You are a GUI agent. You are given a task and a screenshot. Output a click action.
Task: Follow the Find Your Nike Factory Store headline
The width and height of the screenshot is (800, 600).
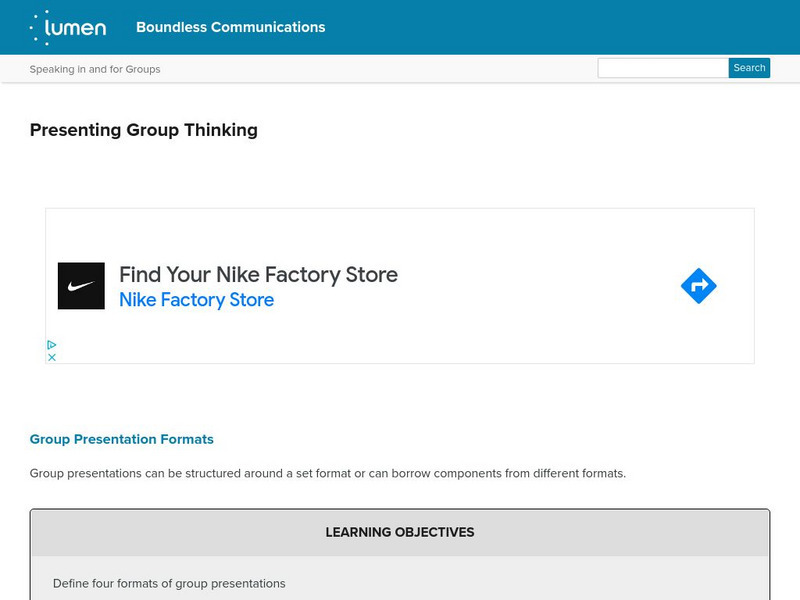point(259,274)
